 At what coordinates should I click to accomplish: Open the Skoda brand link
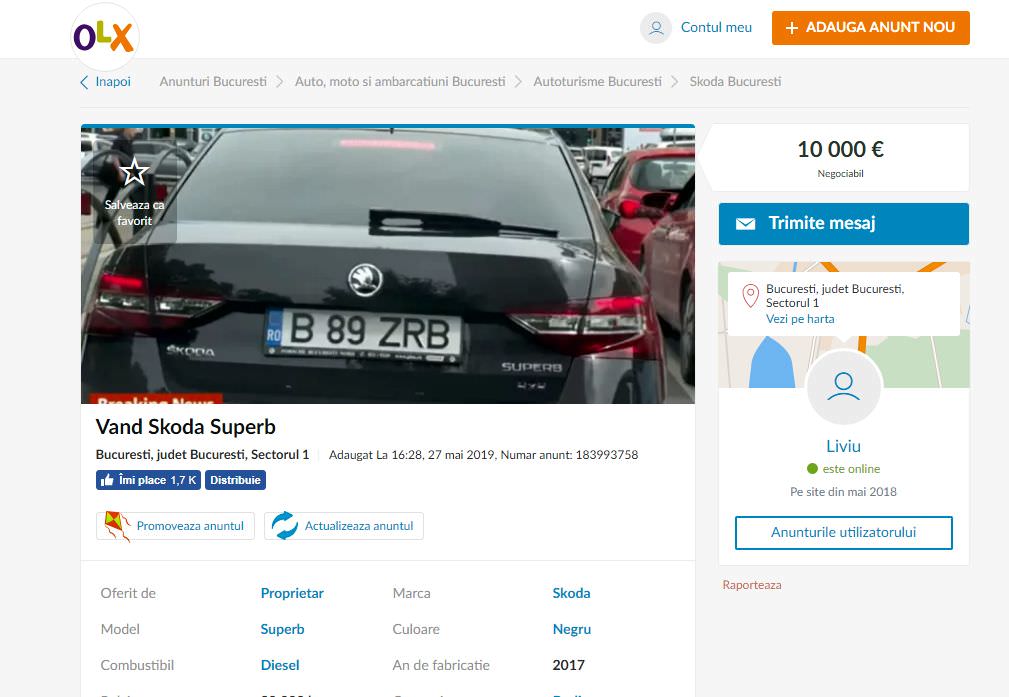pyautogui.click(x=571, y=593)
